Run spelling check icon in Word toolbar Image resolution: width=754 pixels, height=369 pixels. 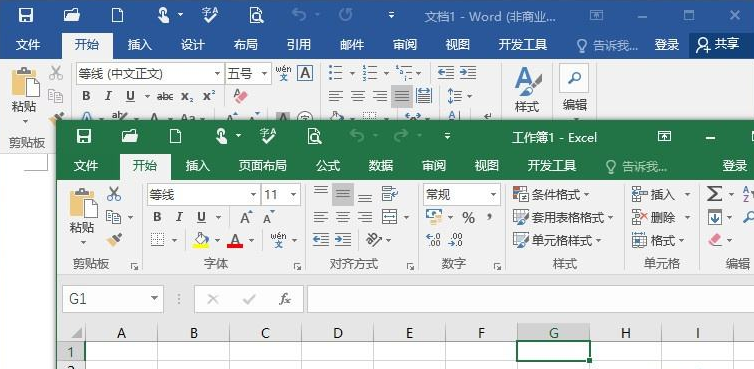pyautogui.click(x=210, y=15)
